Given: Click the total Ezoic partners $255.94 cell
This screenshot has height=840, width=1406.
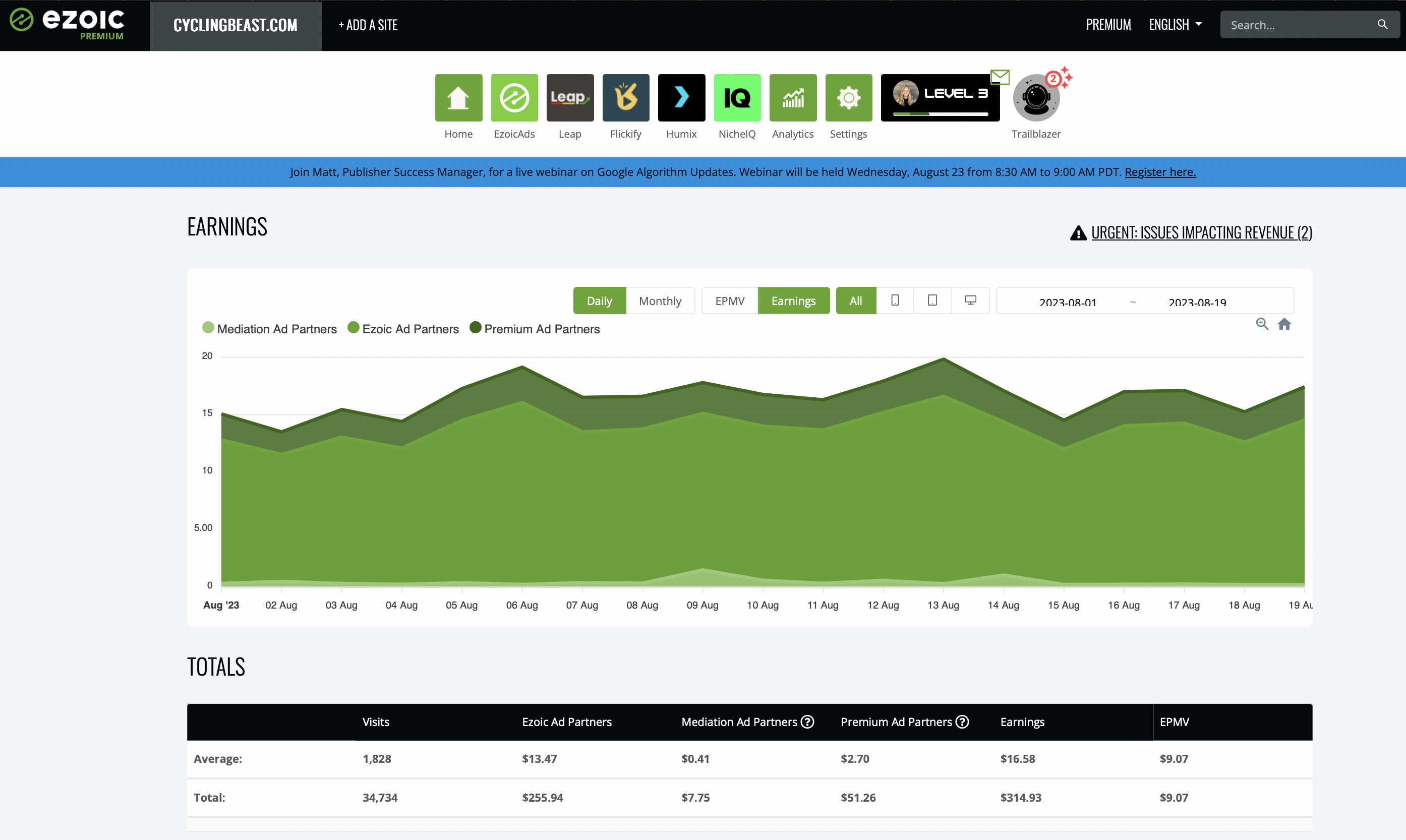Looking at the screenshot, I should [542, 797].
